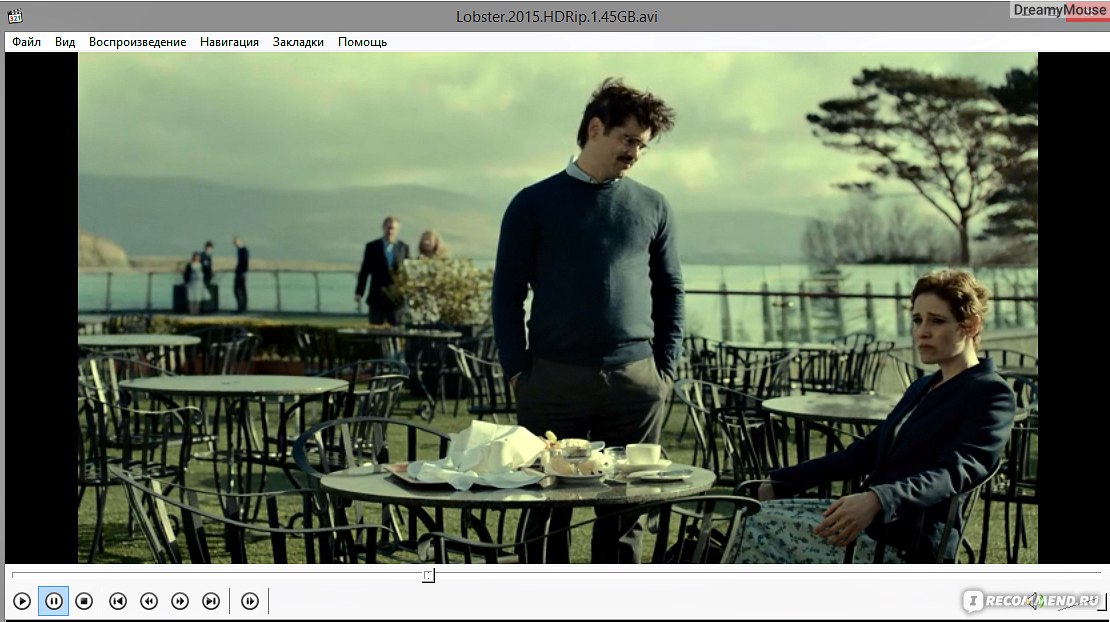Advance one frame with the step button
This screenshot has width=1110, height=622.
pos(250,601)
